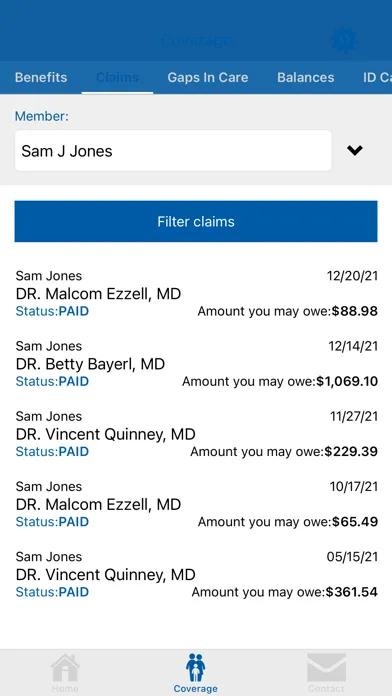Viewport: 392px width, 696px height.
Task: Open the 12/20/21 Dr. Malcom Ezzell claim
Action: (x=196, y=293)
